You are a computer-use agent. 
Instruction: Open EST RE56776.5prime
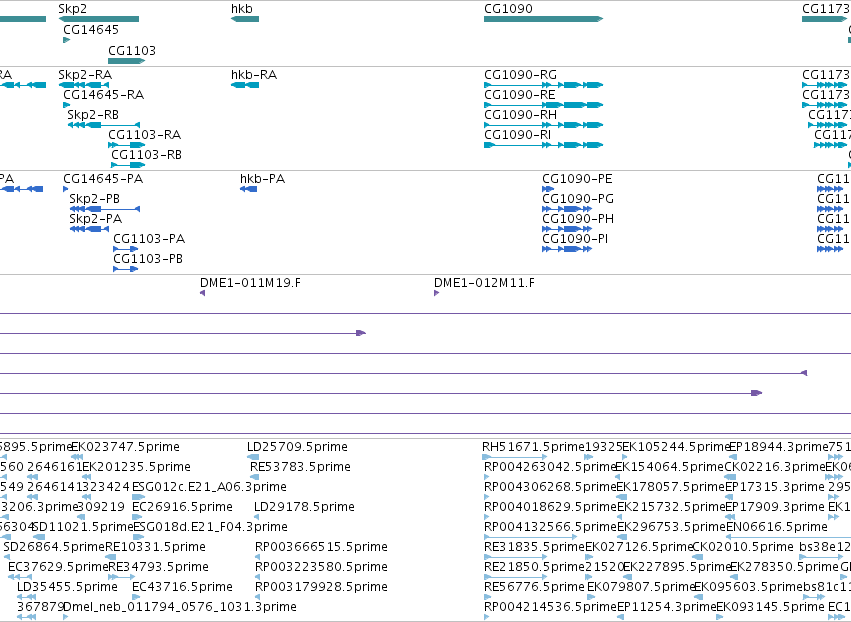[534, 587]
